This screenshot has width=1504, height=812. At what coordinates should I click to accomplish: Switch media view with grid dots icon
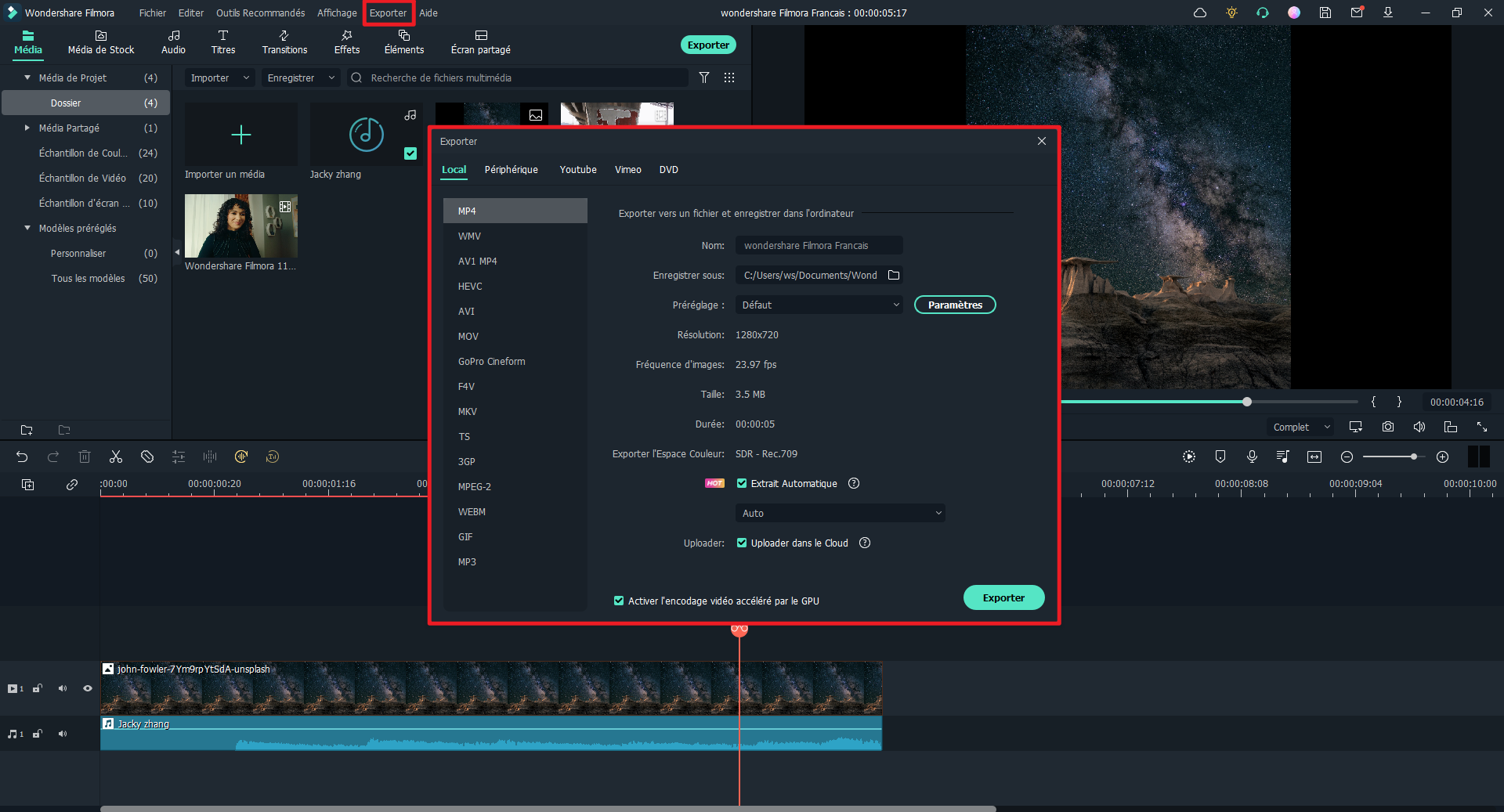(729, 78)
